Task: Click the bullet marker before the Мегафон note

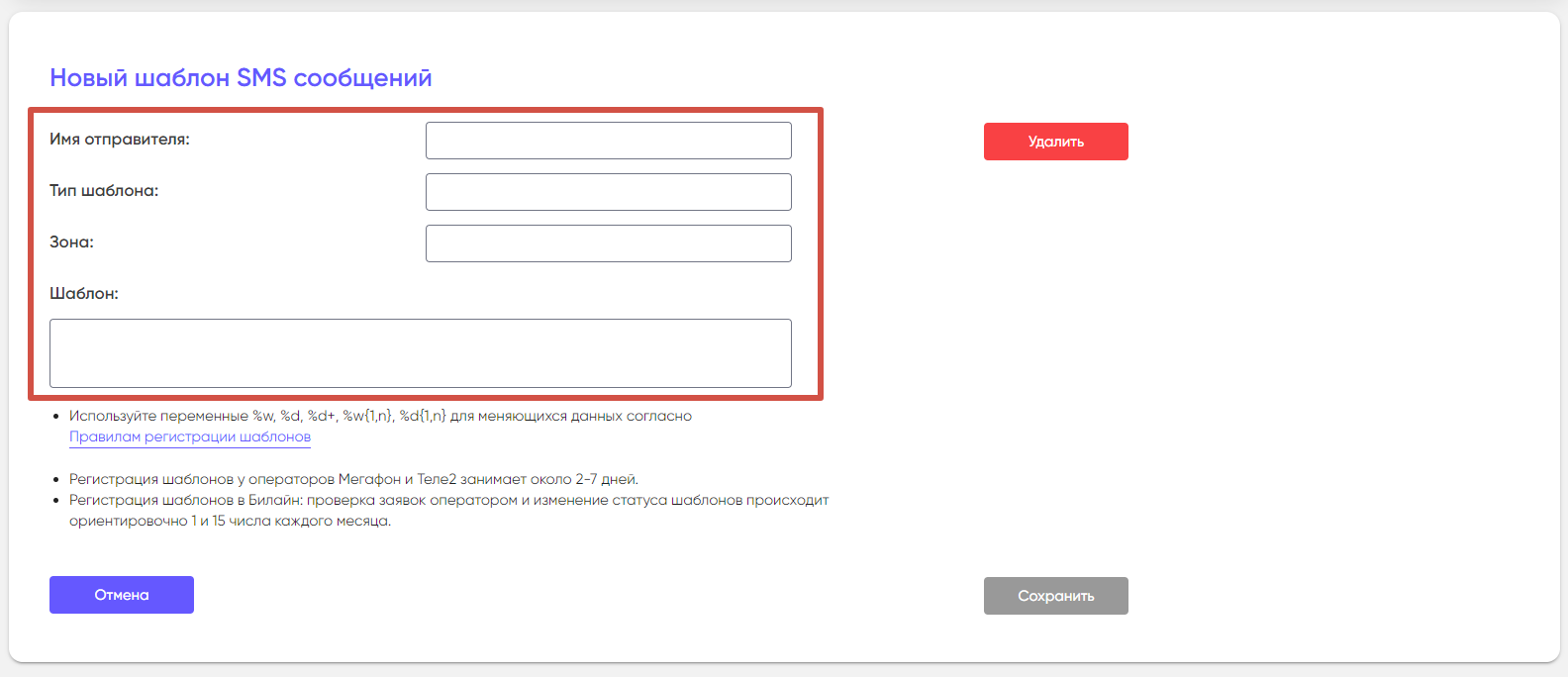Action: pos(56,480)
